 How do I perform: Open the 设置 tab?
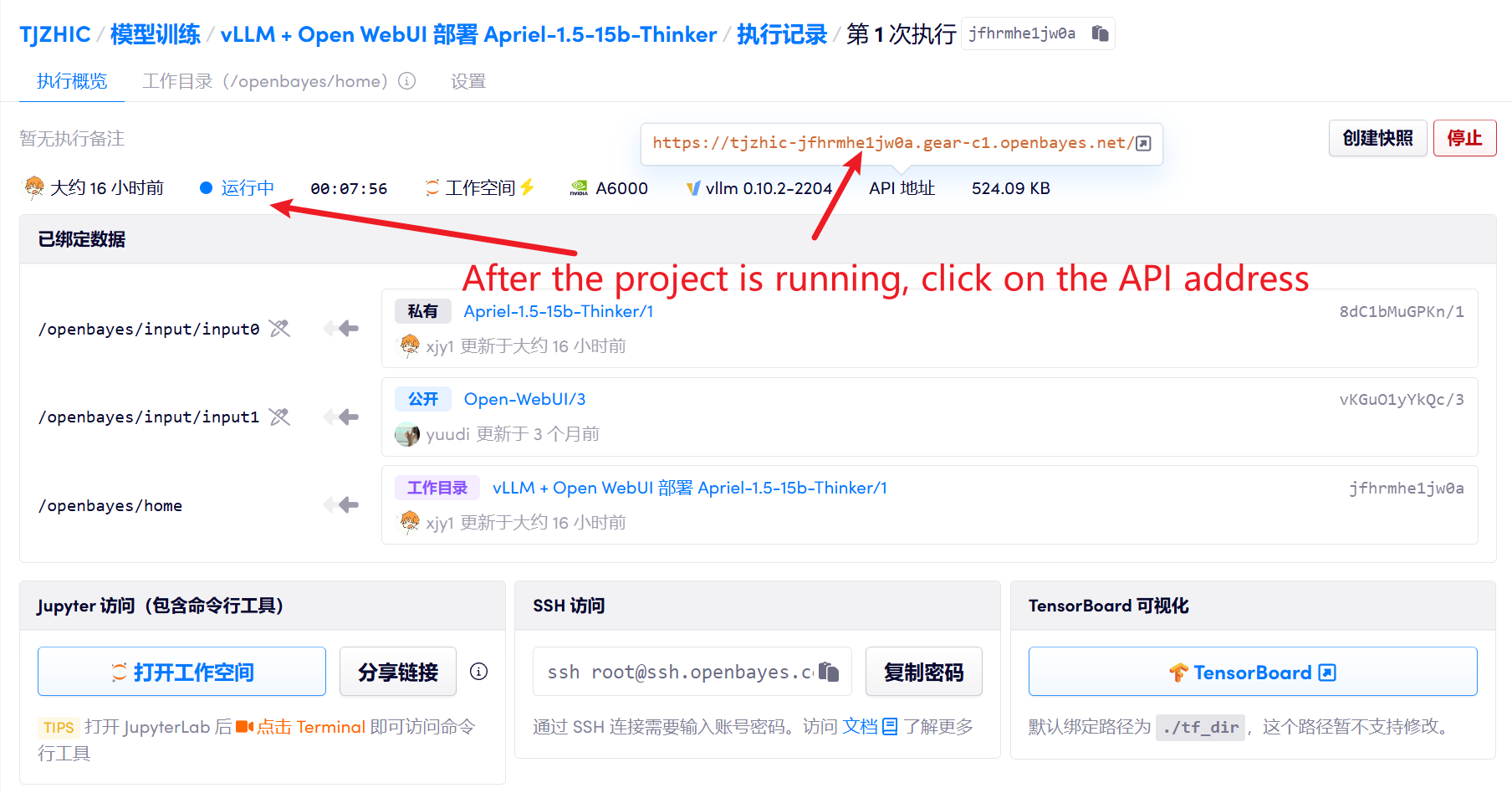467,81
